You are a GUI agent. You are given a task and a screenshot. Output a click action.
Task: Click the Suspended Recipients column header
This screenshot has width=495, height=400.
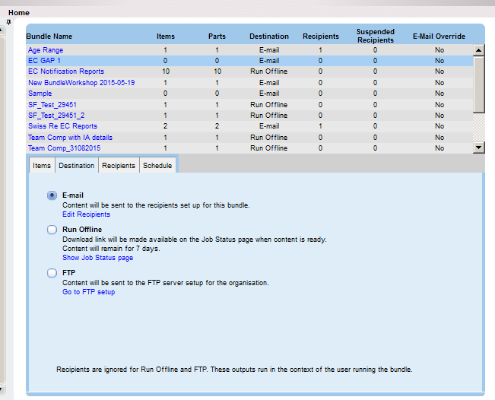pos(375,36)
